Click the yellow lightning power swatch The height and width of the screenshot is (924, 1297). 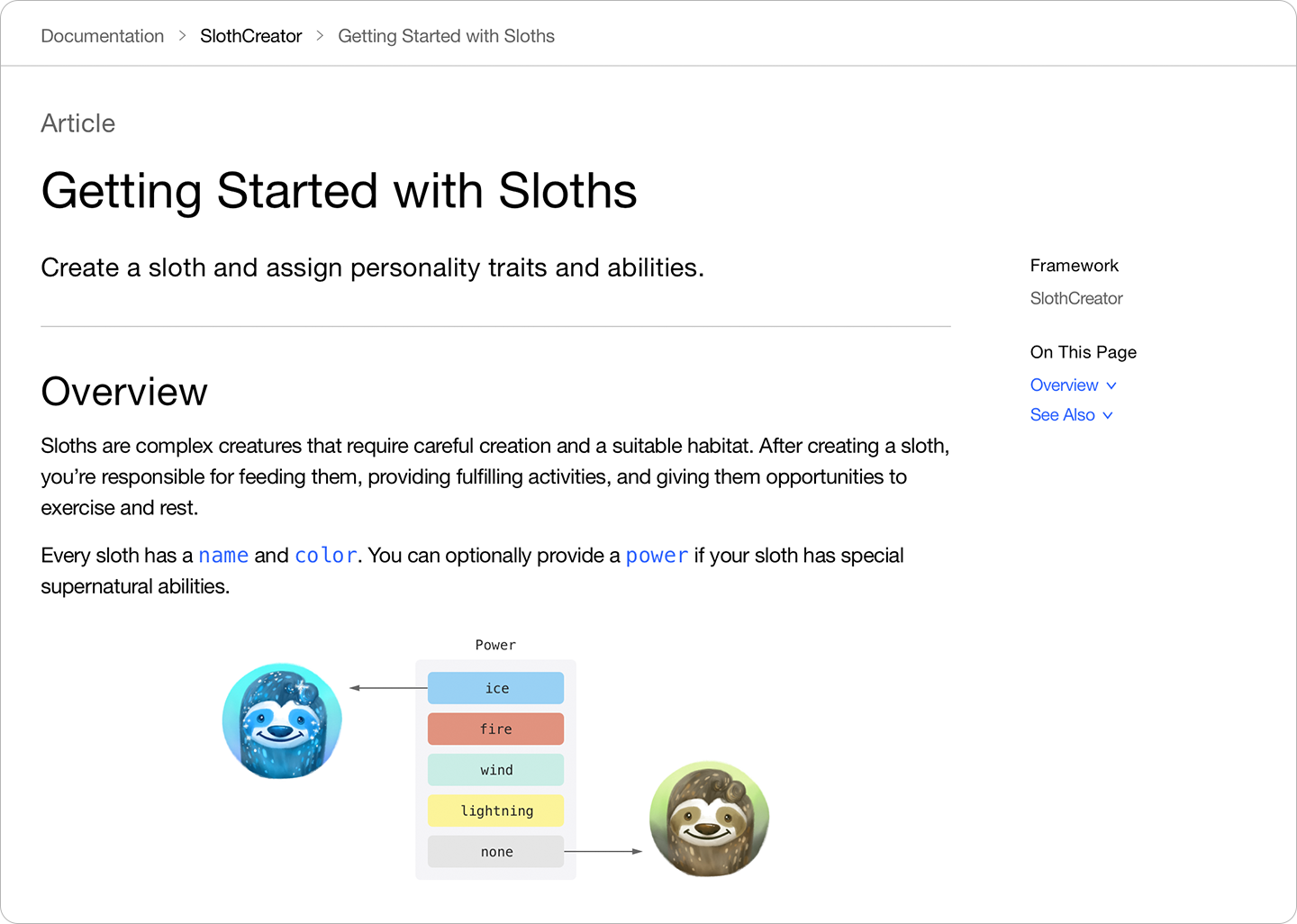[x=495, y=811]
